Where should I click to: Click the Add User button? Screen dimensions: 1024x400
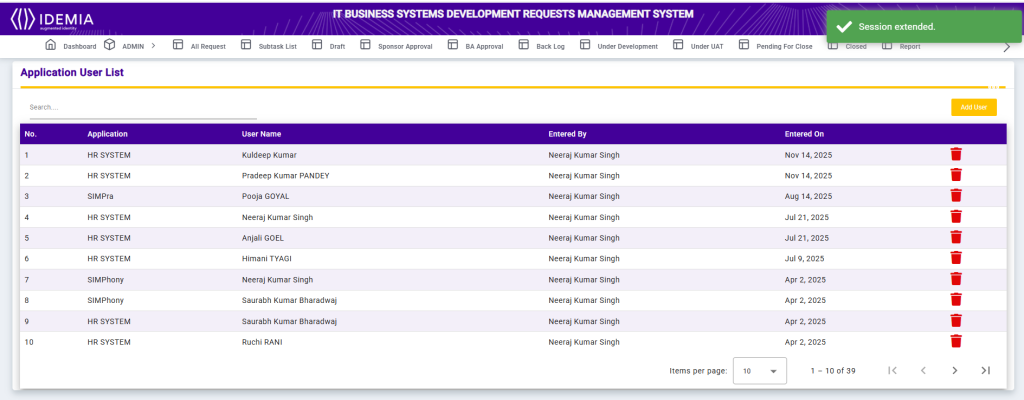pos(973,107)
